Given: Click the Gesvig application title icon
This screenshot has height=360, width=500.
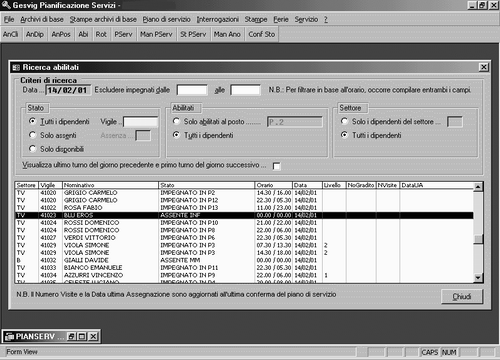Looking at the screenshot, I should click(x=6, y=5).
